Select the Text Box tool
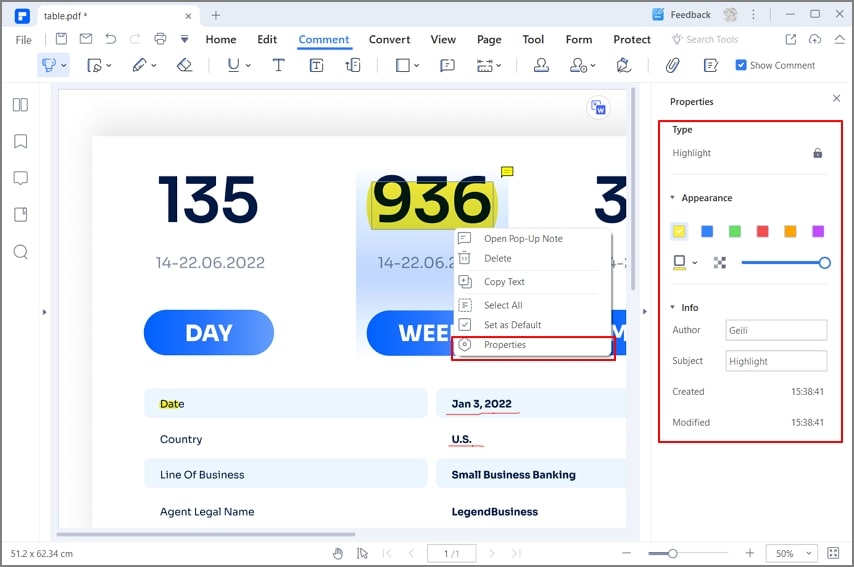The width and height of the screenshot is (854, 567). tap(316, 66)
